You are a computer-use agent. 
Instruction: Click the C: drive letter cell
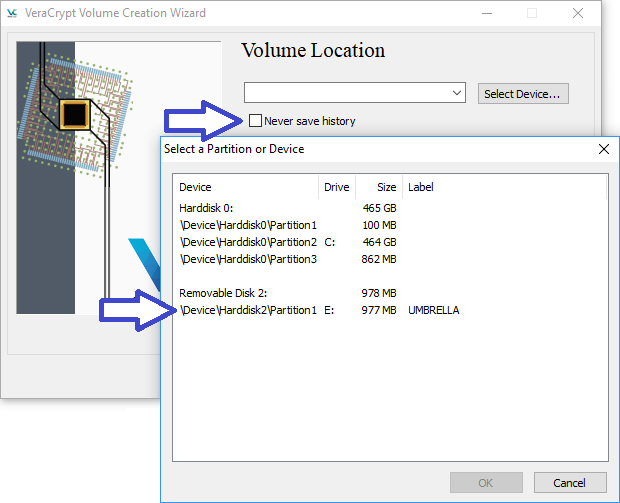coord(330,242)
